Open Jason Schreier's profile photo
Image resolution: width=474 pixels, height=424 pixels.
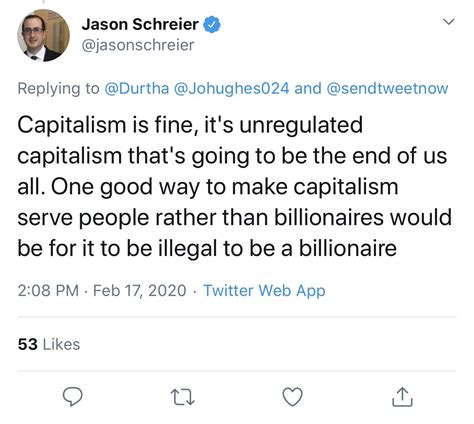tap(43, 35)
